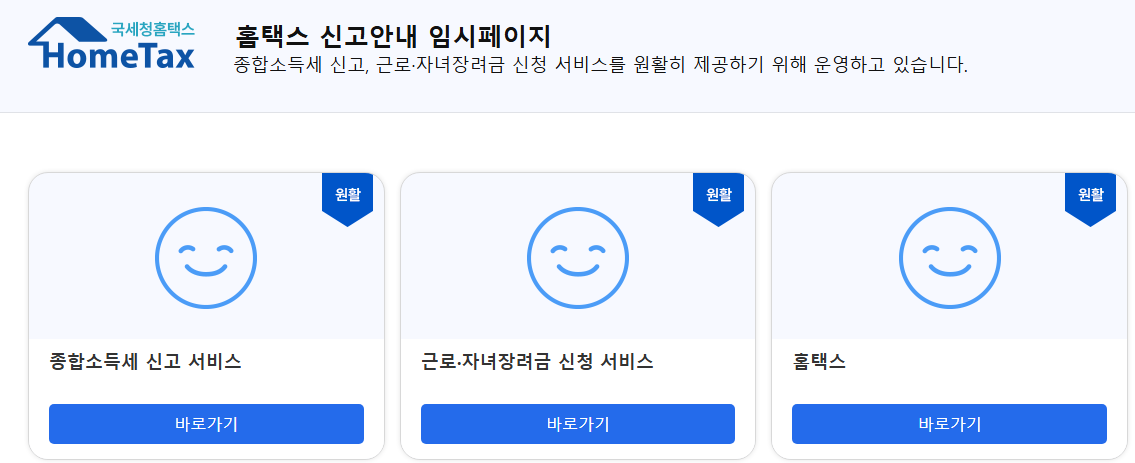This screenshot has height=463, width=1135.
Task: Click the smiley icon on 근로·자녀장려금 card
Action: [x=578, y=258]
